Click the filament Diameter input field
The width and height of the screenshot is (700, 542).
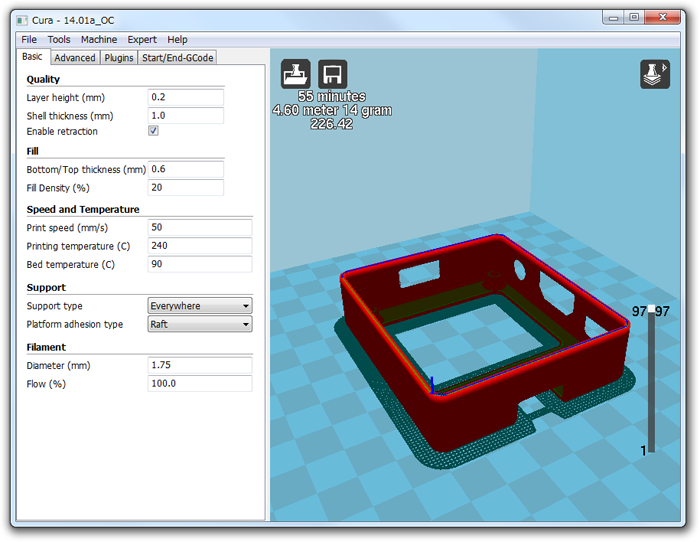click(200, 365)
